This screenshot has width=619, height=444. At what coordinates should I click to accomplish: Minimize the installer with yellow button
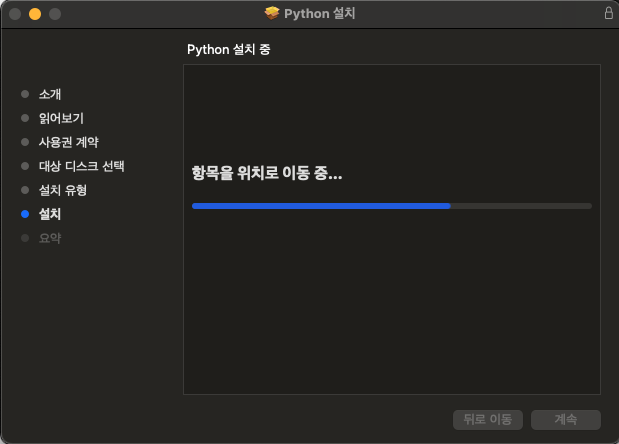[35, 14]
